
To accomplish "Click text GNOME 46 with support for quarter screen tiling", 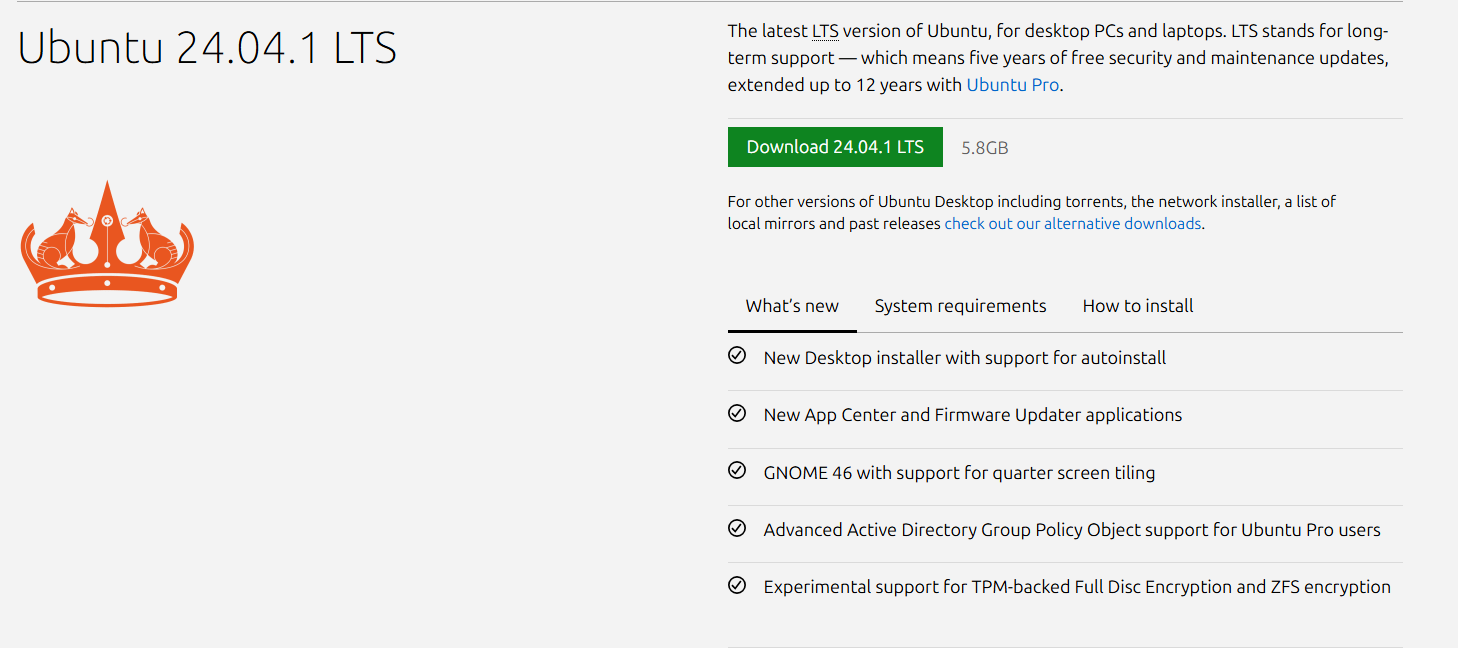I will click(959, 473).
